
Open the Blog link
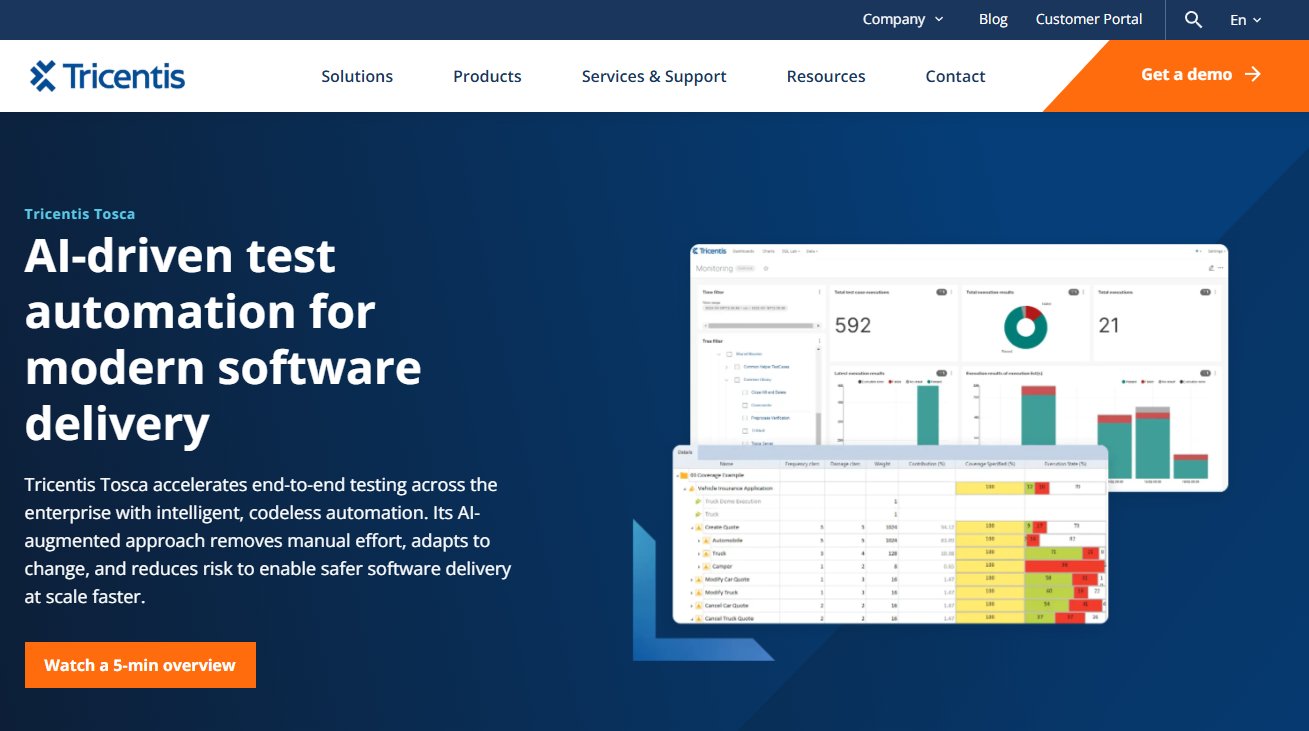(x=993, y=19)
